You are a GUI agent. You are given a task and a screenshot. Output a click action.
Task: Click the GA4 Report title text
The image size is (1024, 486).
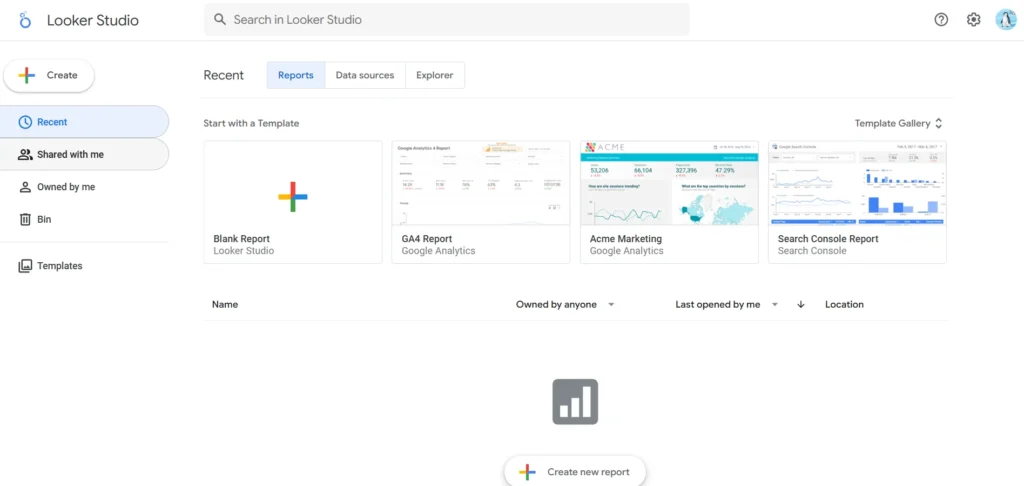tap(427, 239)
